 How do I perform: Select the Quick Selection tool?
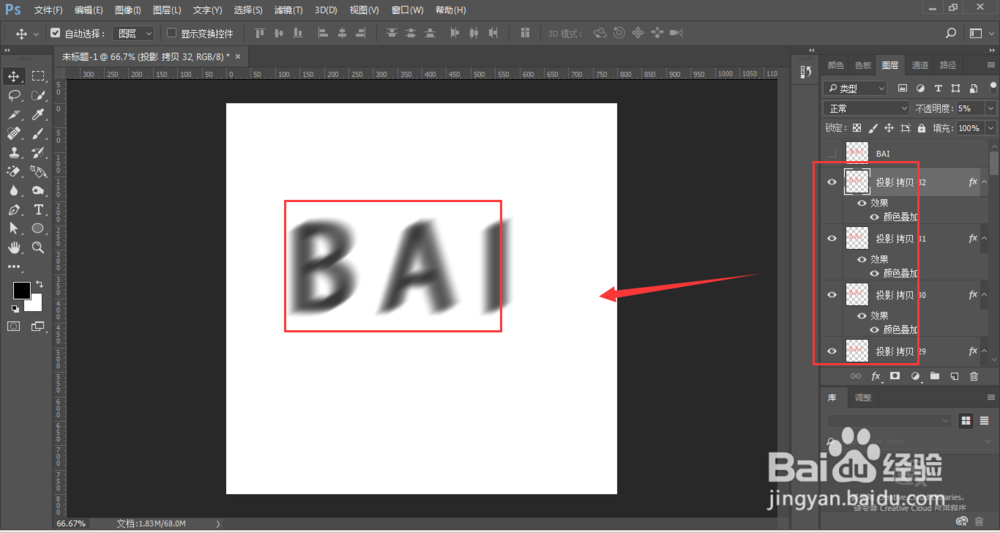click(38, 96)
